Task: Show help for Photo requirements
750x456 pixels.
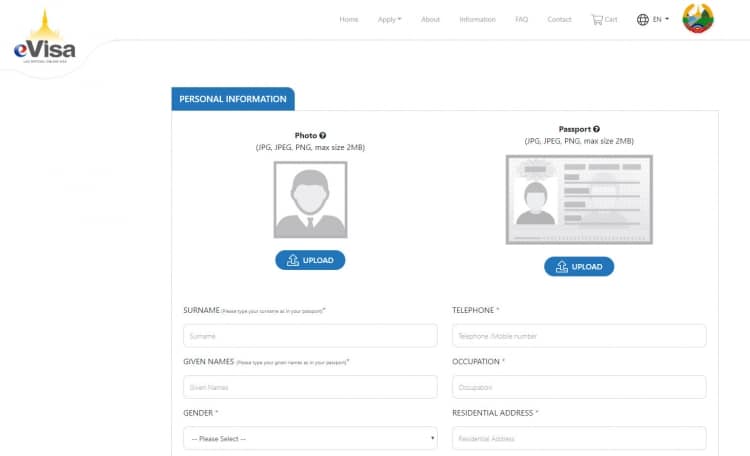Action: pyautogui.click(x=323, y=135)
